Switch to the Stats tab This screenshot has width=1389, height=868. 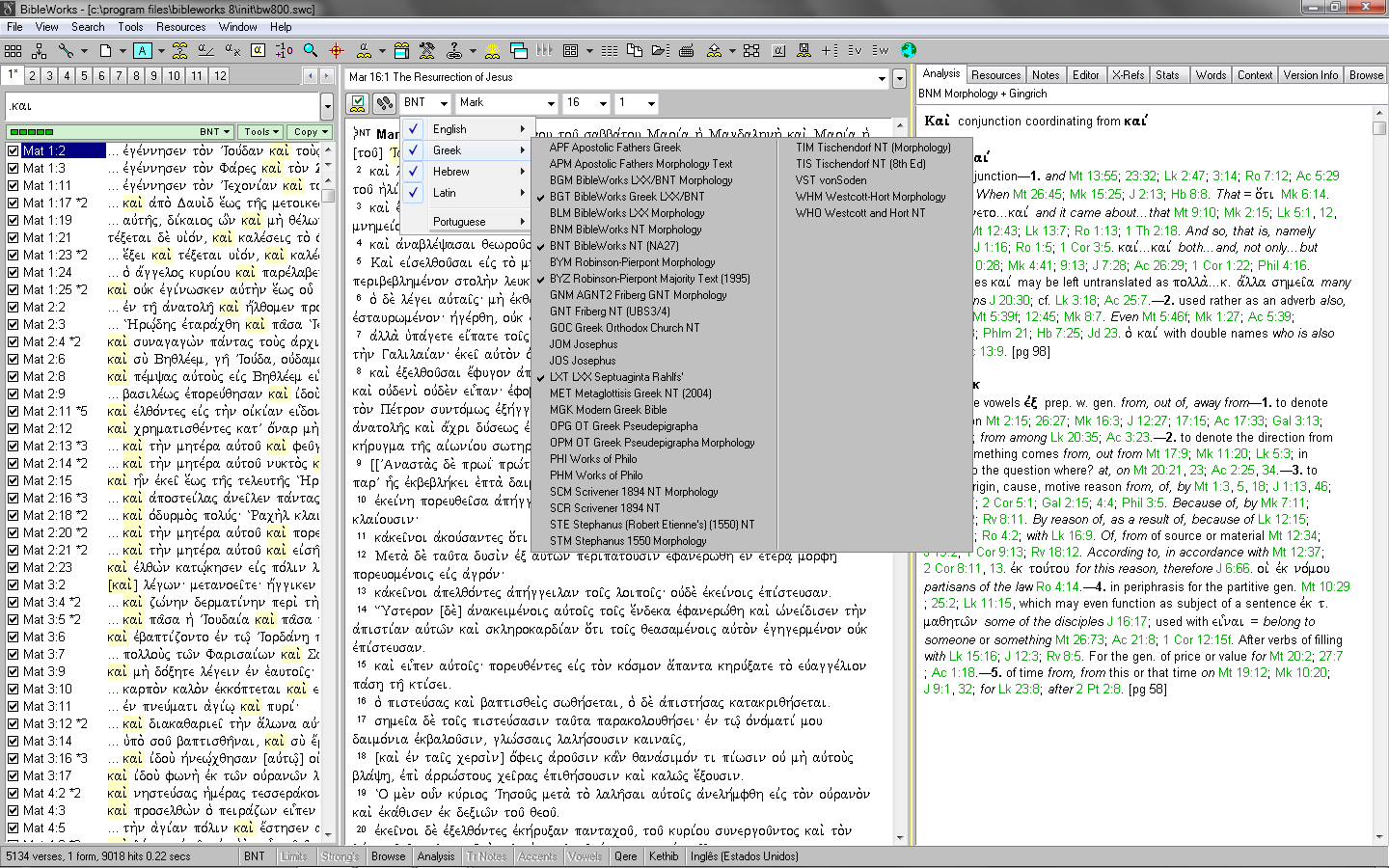point(1167,74)
